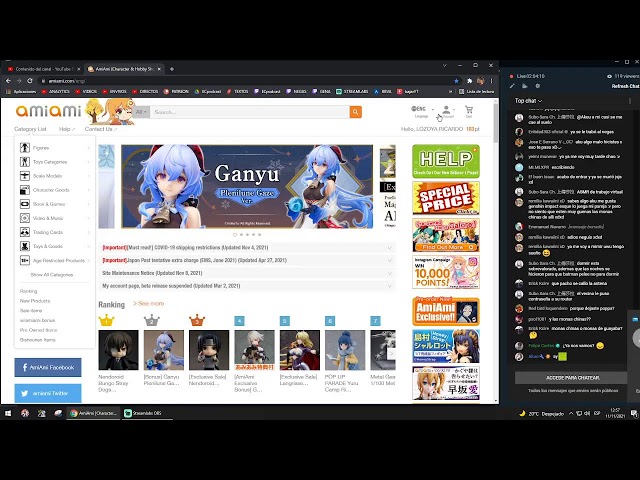Select the Toys & Goods category icon
The image size is (640, 480).
pos(25,246)
